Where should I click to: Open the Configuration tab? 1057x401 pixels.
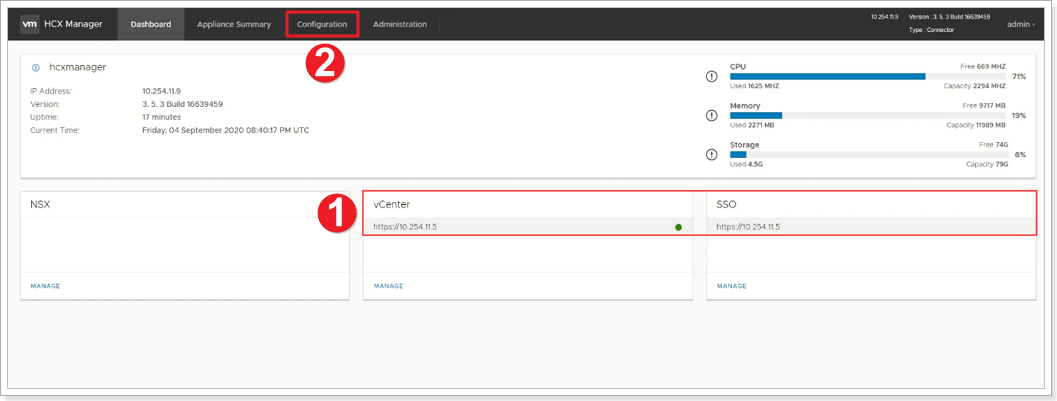point(322,24)
